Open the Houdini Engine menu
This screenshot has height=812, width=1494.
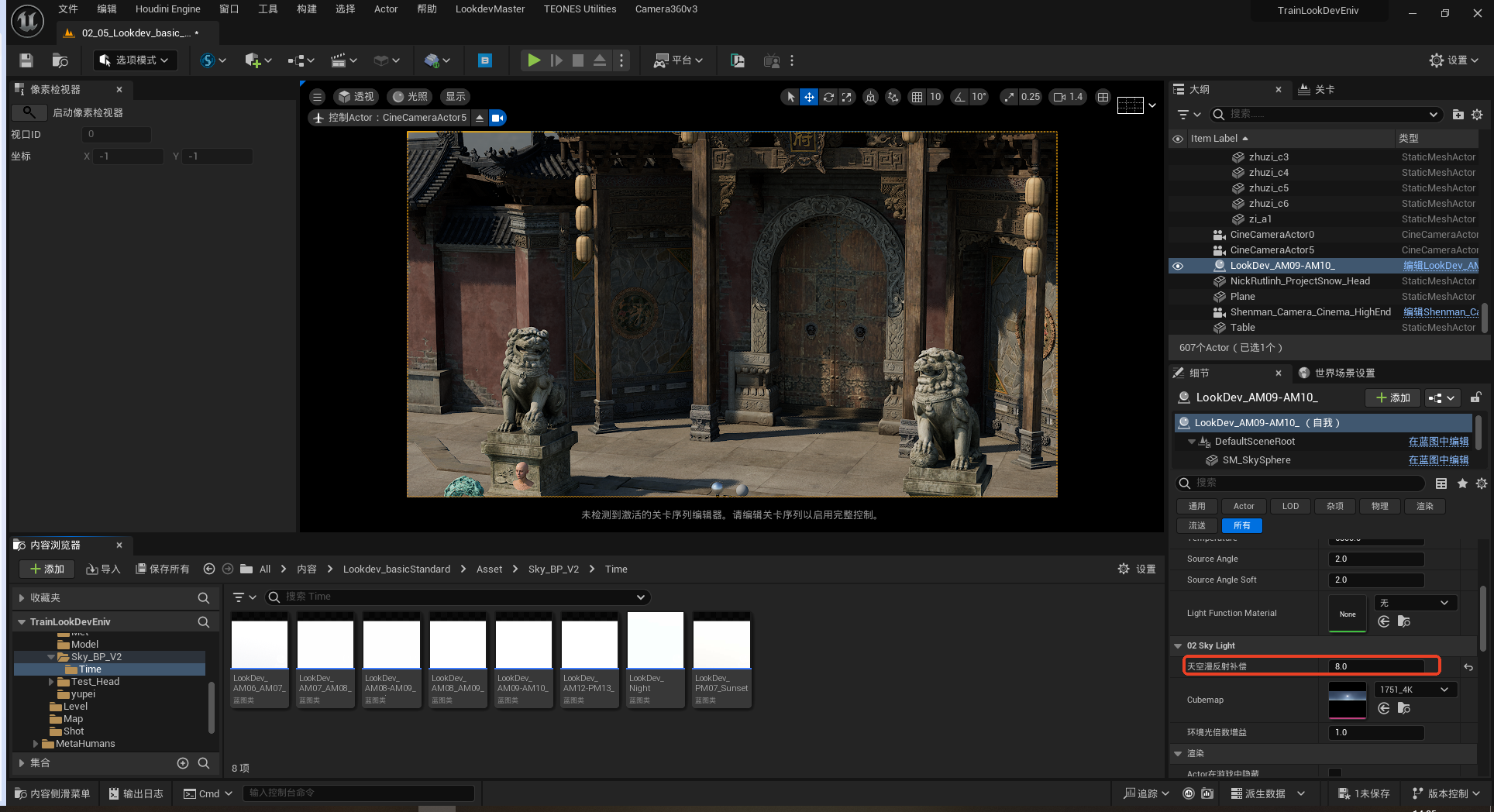tap(167, 9)
